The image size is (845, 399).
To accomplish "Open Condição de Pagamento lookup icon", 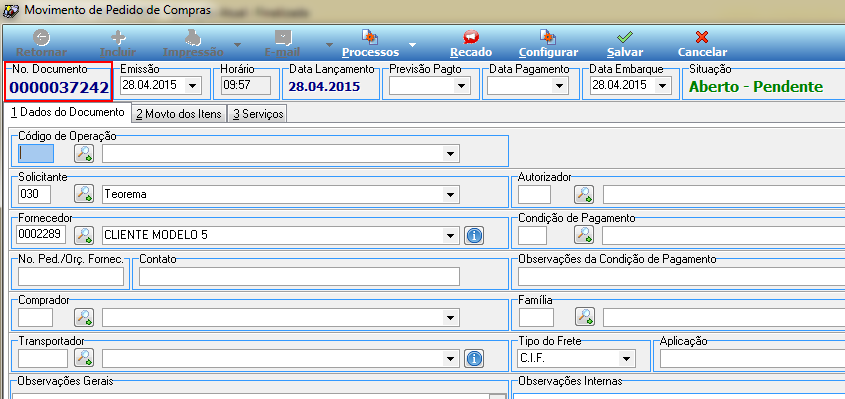I will click(584, 235).
